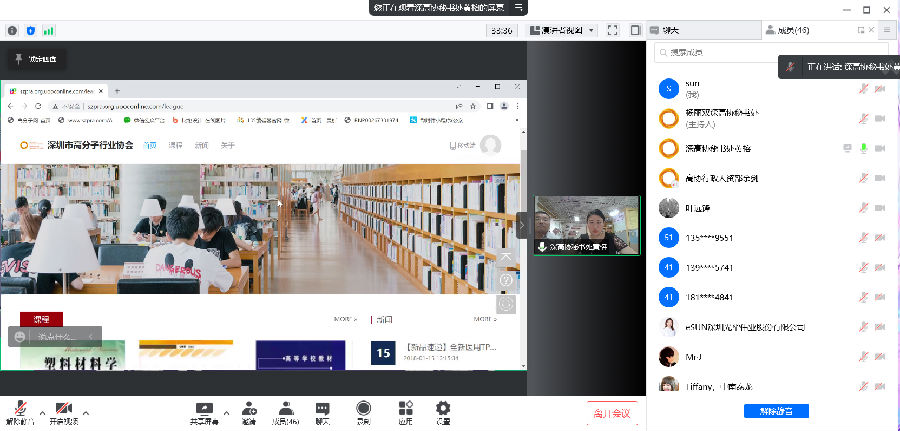Viewport: 900px width, 431px height.
Task: Select member row Mr.J
Action: [773, 357]
